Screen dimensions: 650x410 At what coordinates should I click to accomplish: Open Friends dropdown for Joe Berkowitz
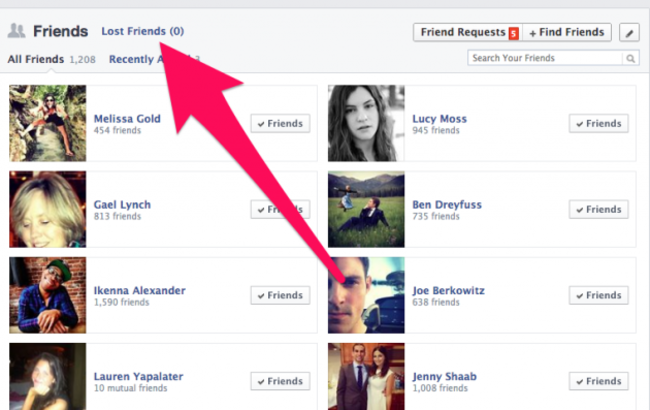(599, 296)
